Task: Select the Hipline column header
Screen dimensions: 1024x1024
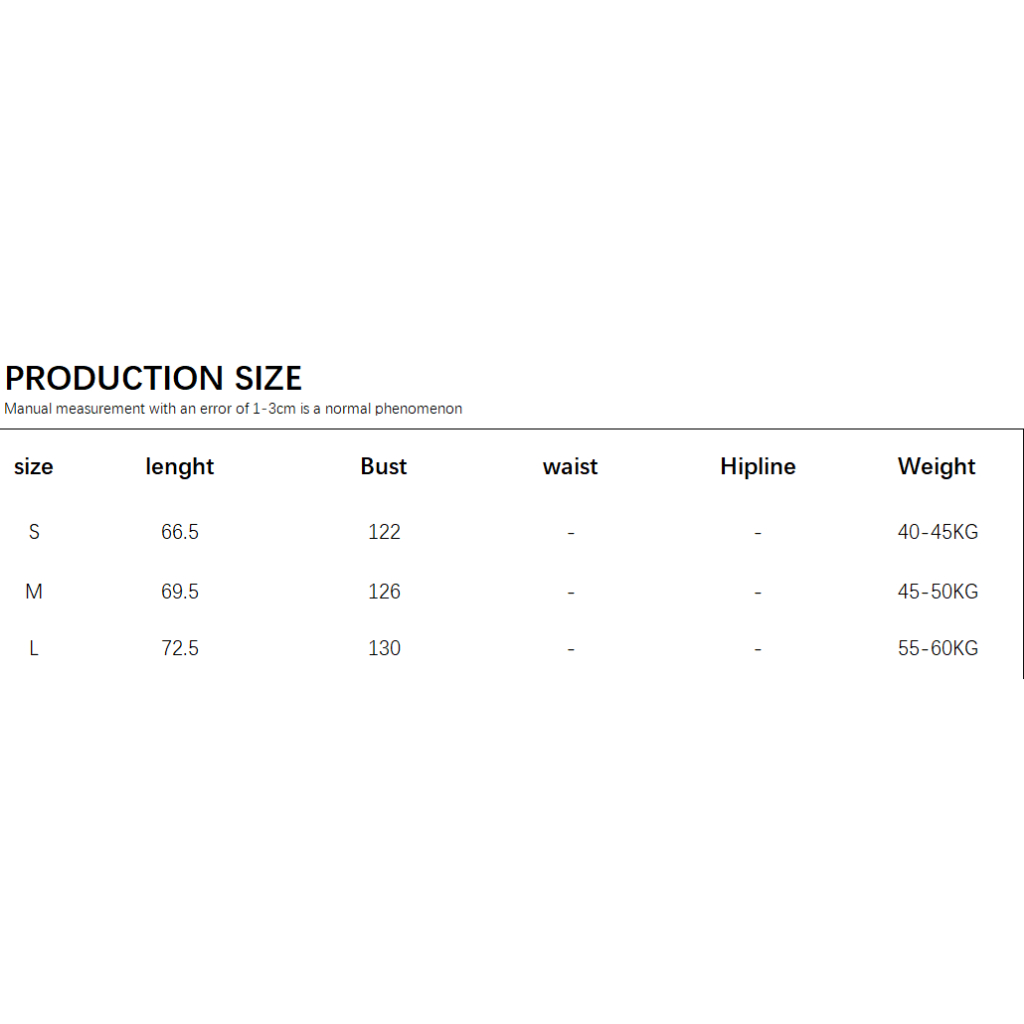Action: point(758,467)
